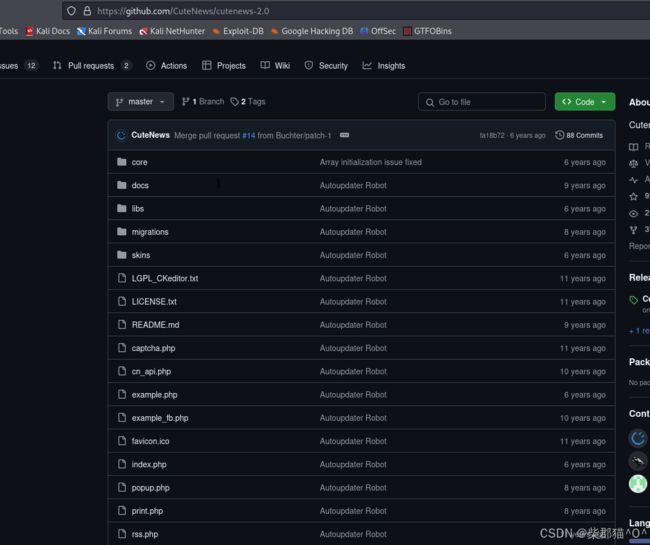Switch to the Projects tab
This screenshot has height=545, width=650.
point(224,65)
